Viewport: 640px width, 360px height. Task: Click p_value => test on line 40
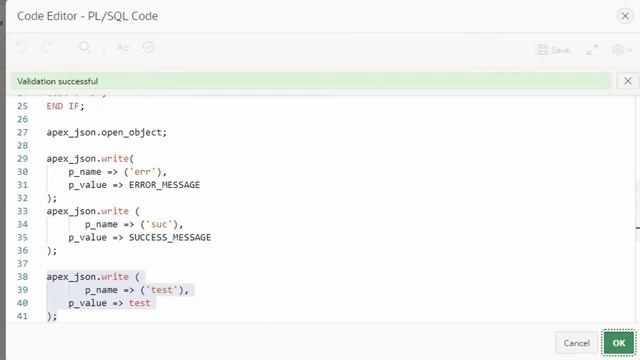109,303
